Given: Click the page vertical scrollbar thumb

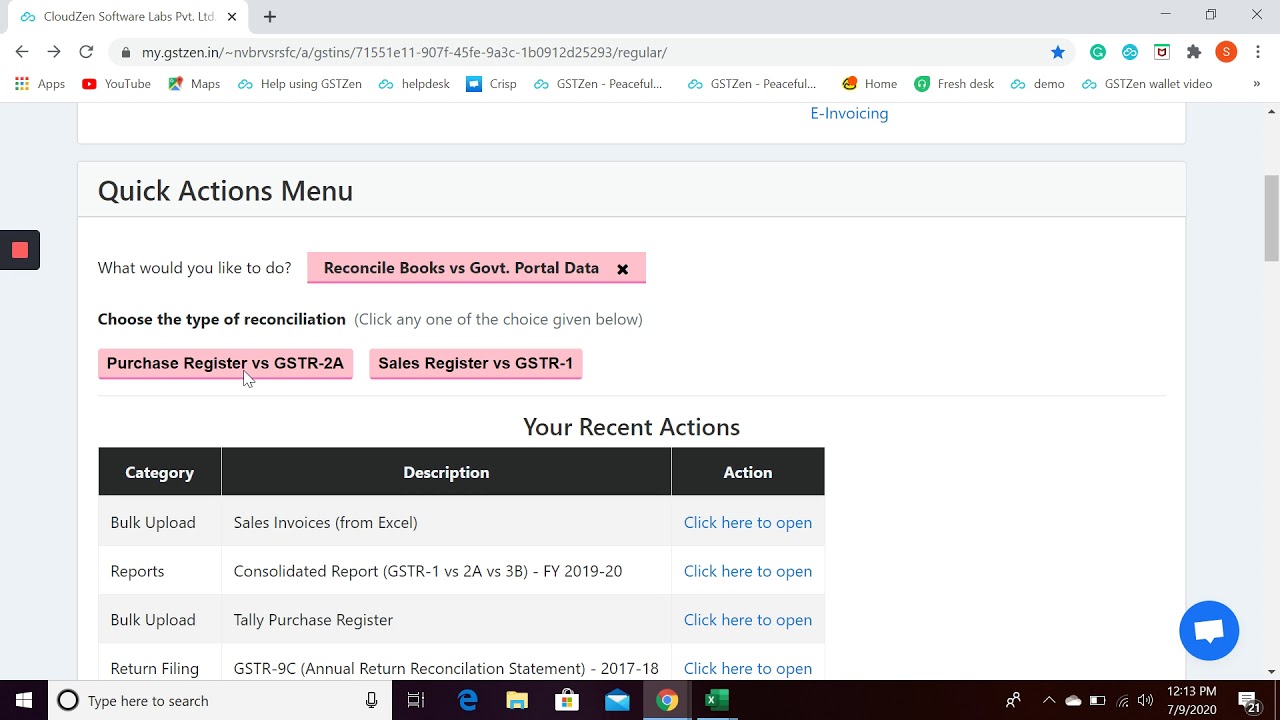Looking at the screenshot, I should tap(1271, 217).
